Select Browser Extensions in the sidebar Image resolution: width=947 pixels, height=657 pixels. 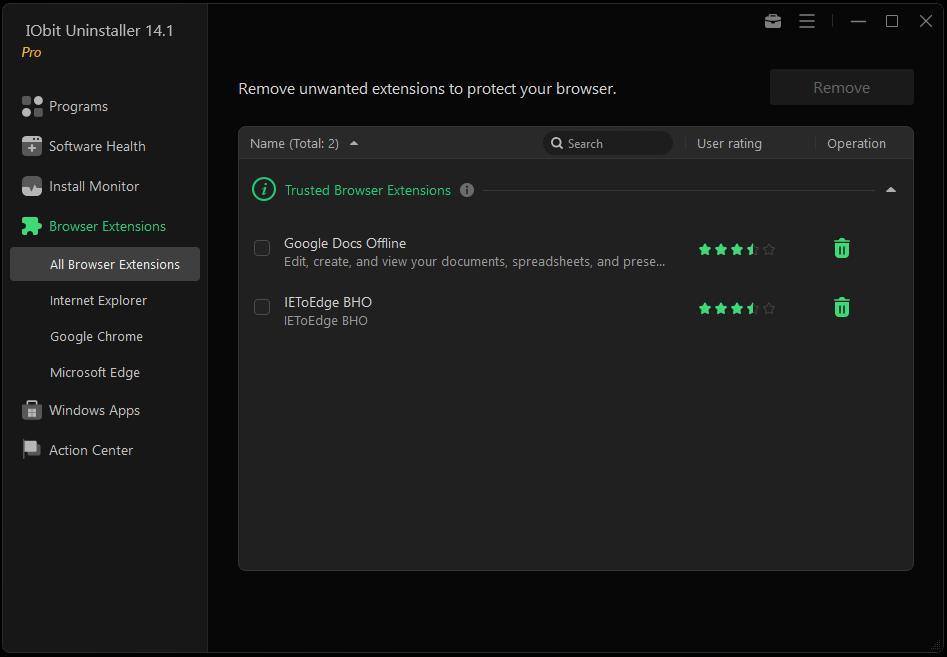pos(108,226)
